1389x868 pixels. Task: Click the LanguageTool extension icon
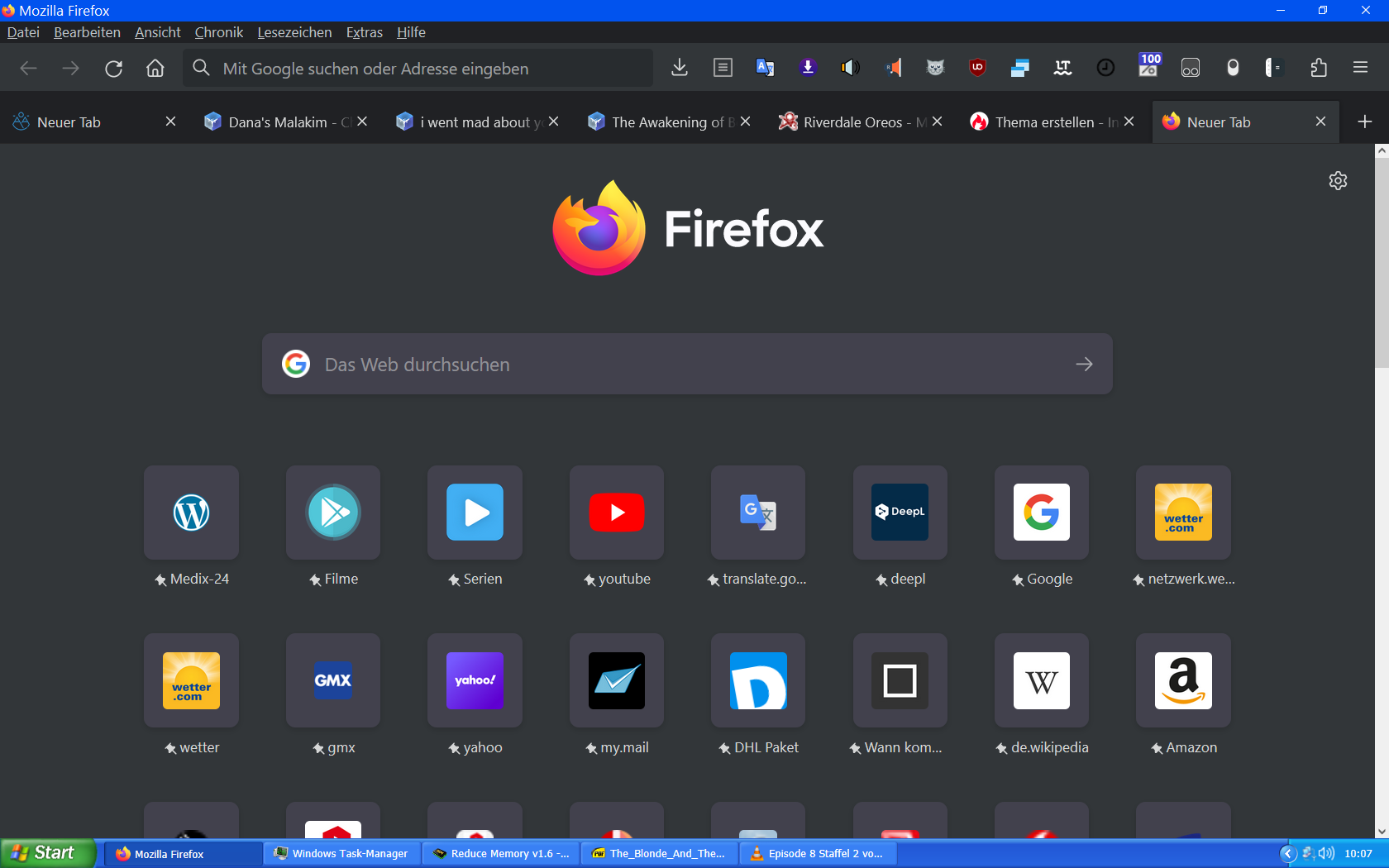tap(1062, 68)
